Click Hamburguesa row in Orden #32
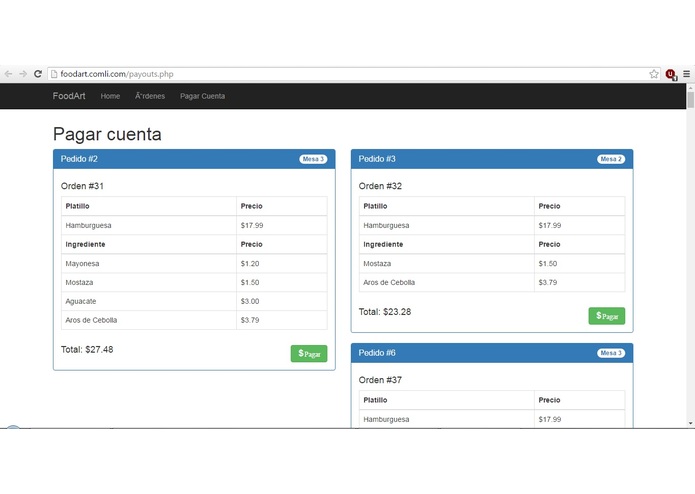Screen dimensions: 695x494 pos(492,226)
